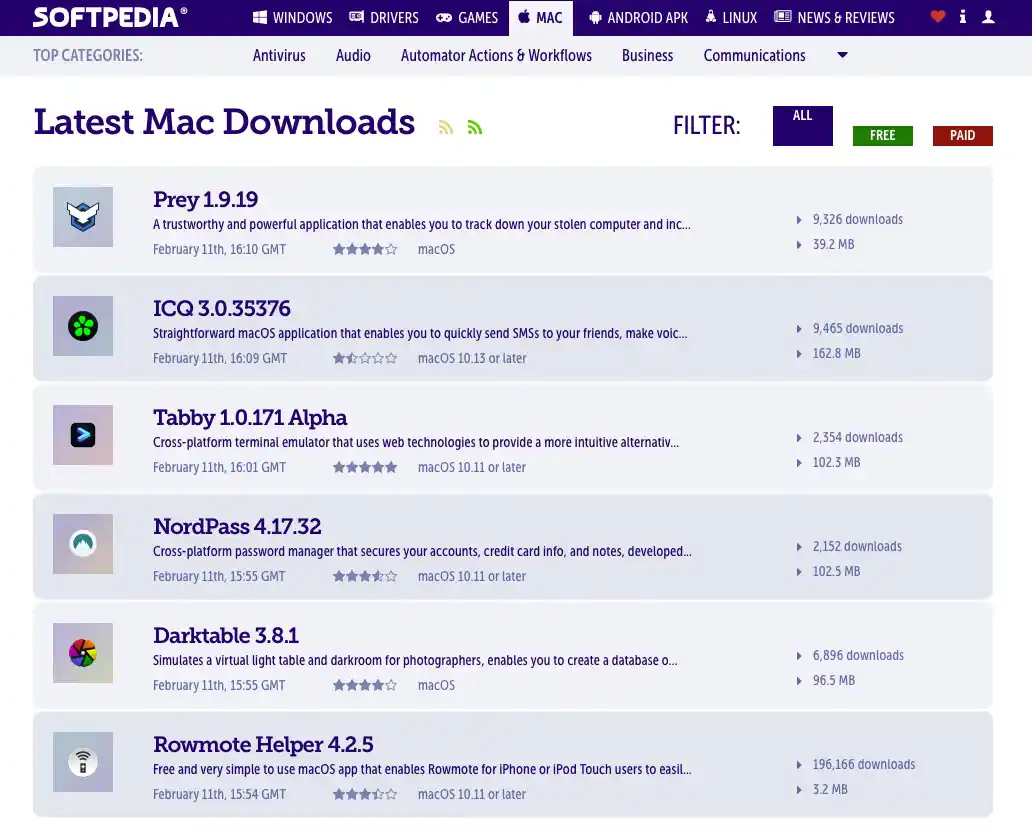Click macOS 10.13 or later text
1032x829 pixels.
tap(472, 359)
